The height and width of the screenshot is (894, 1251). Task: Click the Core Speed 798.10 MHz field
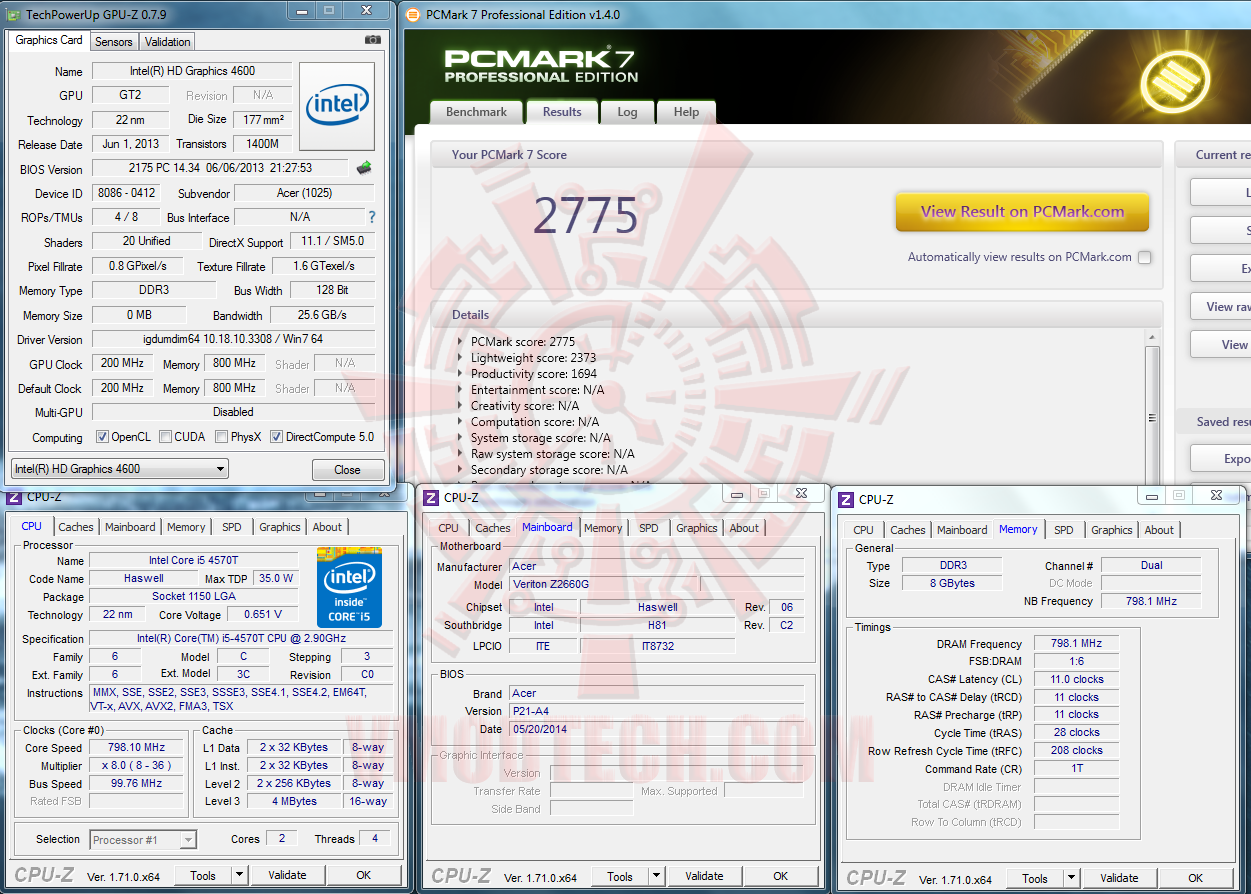(137, 747)
